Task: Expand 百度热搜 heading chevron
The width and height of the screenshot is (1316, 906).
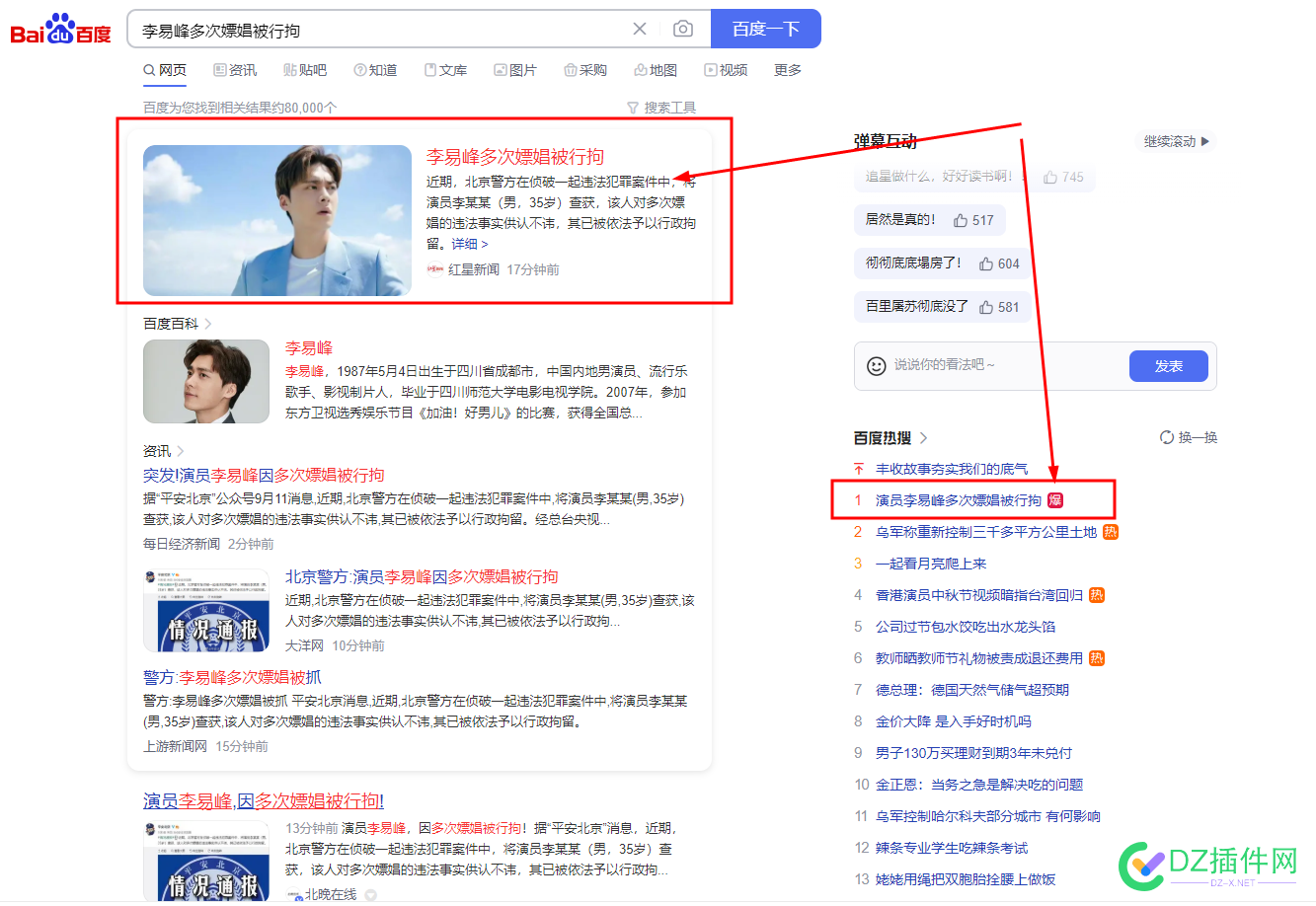Action: click(924, 437)
